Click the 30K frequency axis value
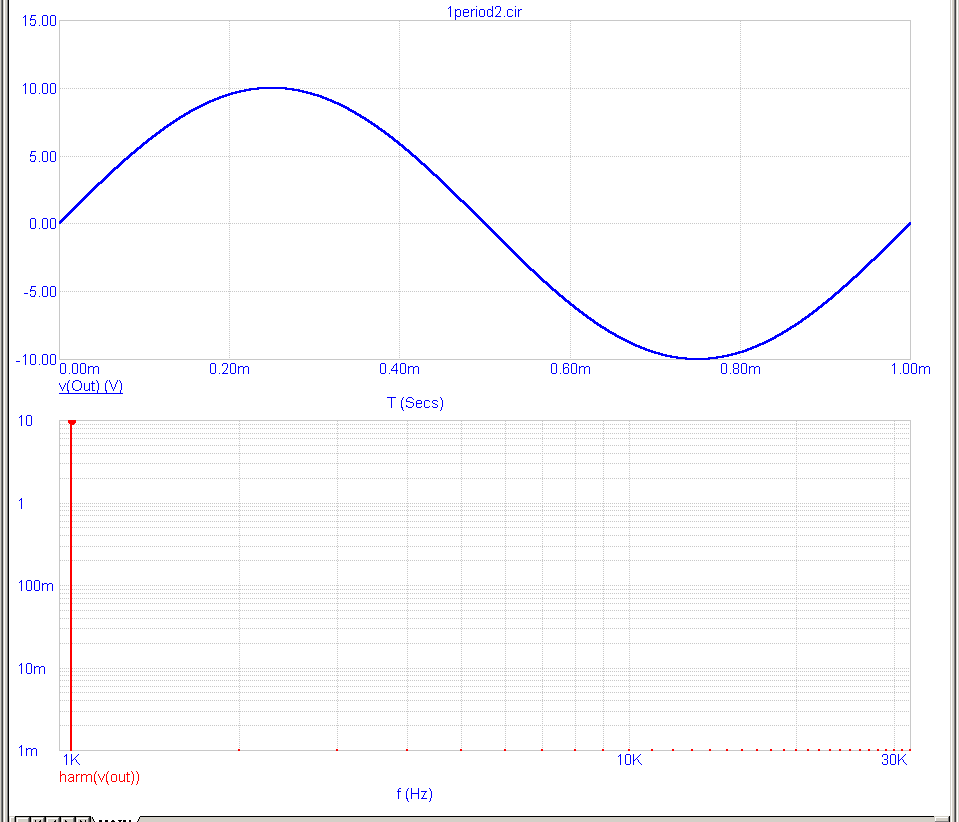Screen dimensions: 959x822 pos(894,760)
